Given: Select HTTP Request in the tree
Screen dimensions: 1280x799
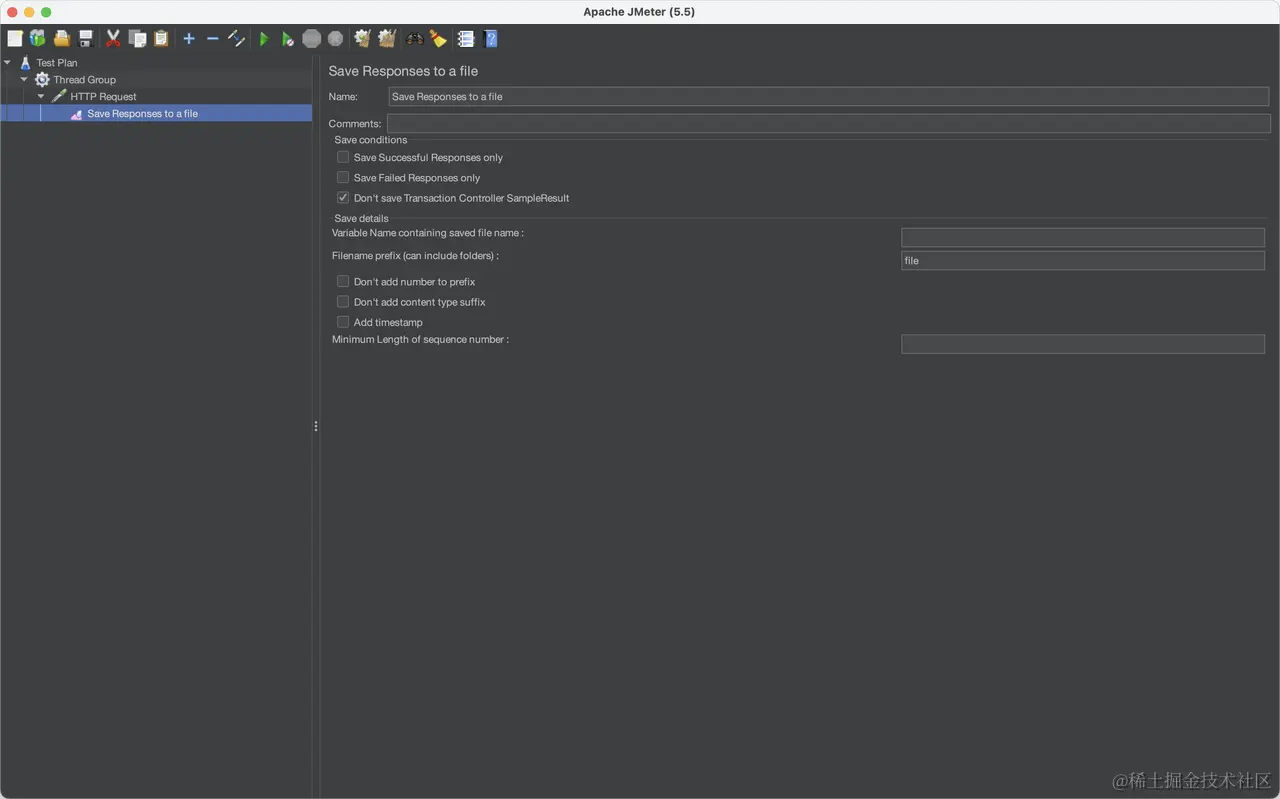Looking at the screenshot, I should pos(103,97).
